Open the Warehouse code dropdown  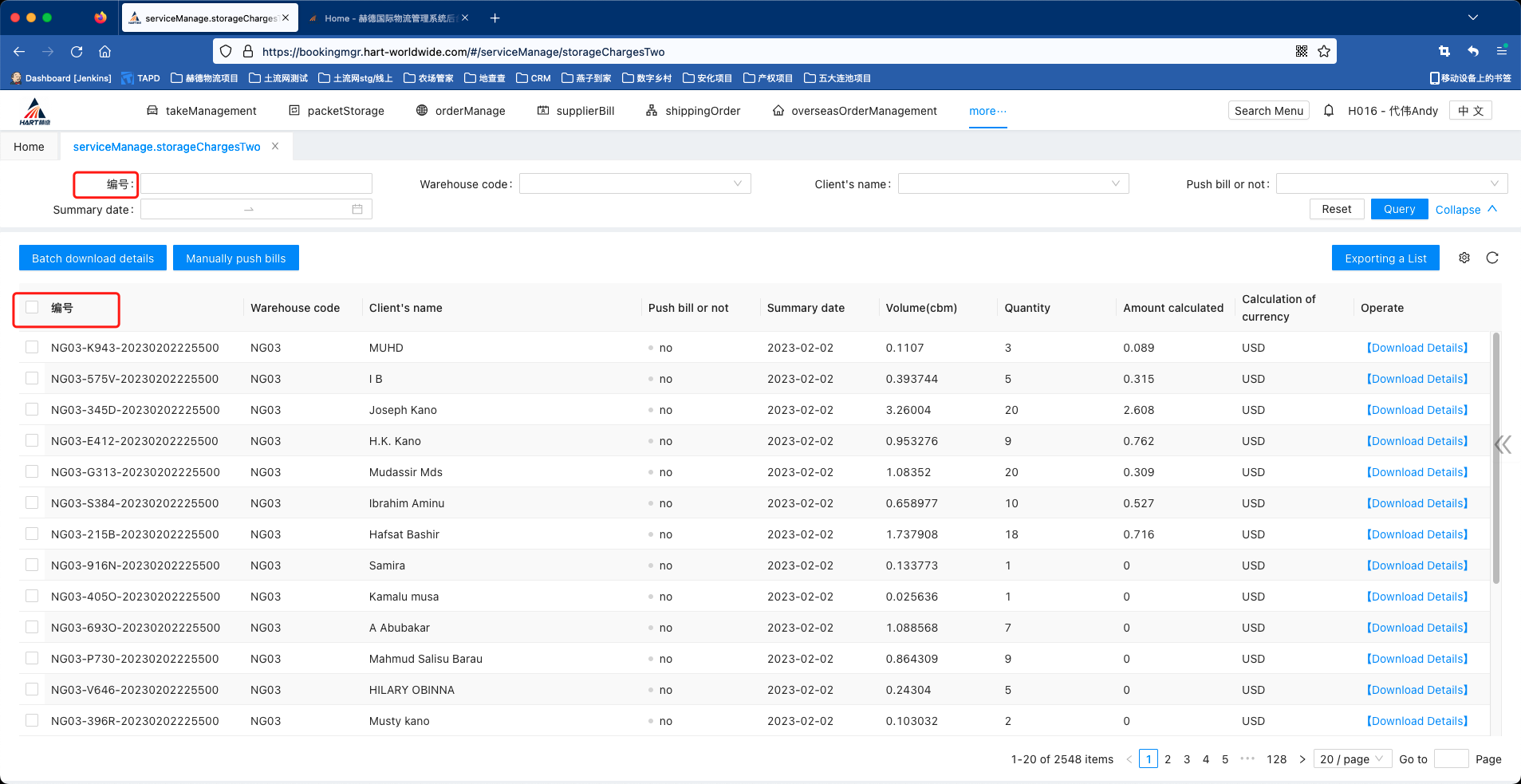(x=634, y=184)
